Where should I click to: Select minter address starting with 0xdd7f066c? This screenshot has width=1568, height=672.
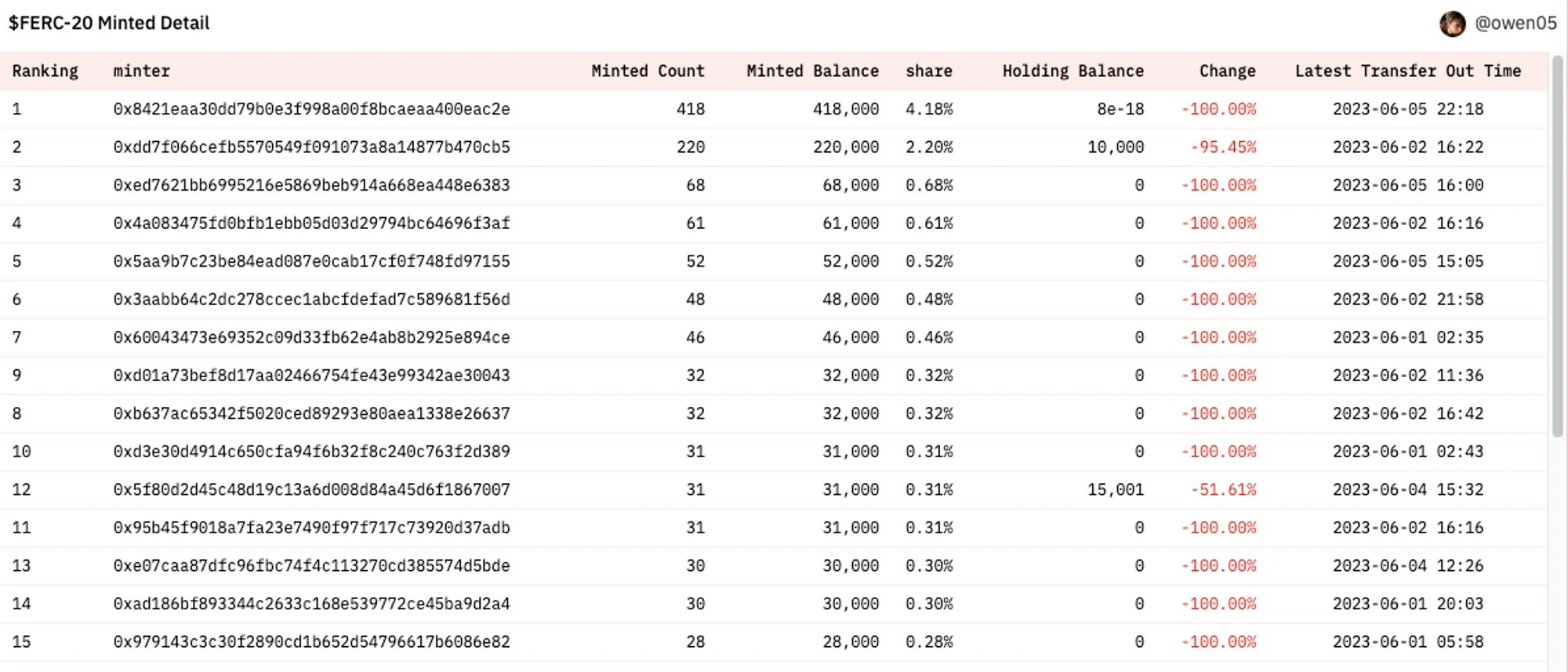311,147
